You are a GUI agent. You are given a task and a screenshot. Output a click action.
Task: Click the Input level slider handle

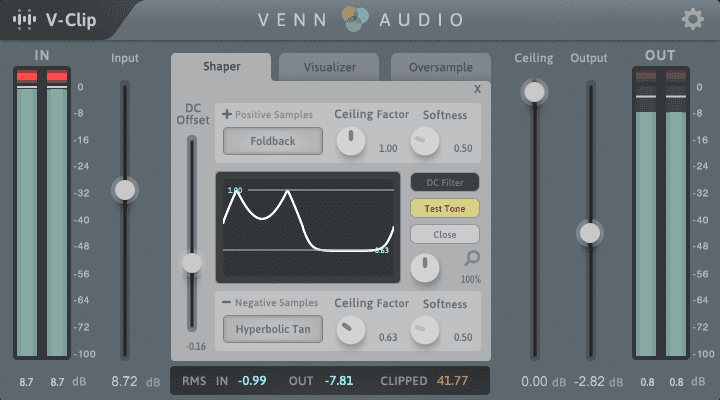pos(125,189)
